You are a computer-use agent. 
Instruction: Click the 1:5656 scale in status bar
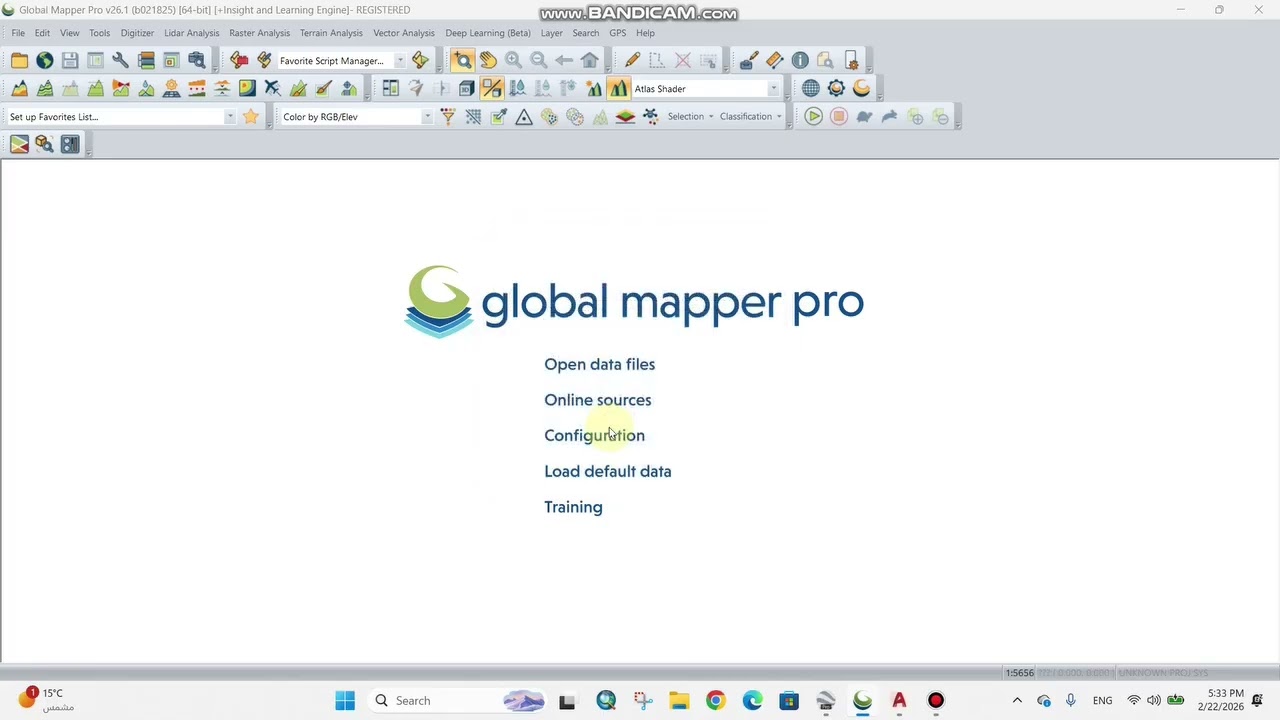[1020, 673]
